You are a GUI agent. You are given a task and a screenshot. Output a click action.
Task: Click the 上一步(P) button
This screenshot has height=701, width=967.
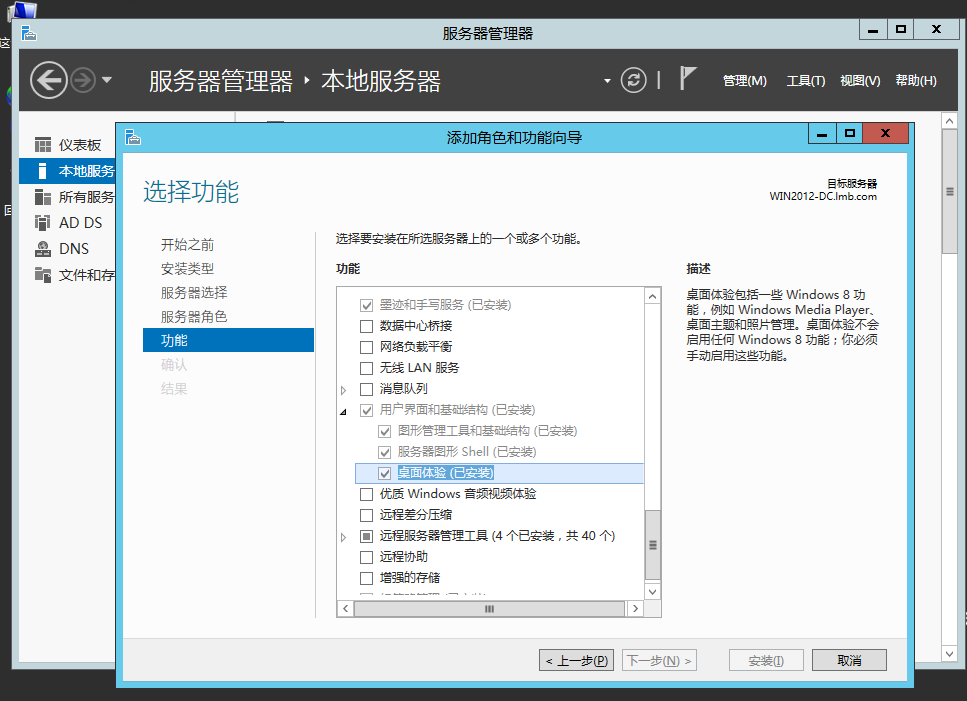pos(576,660)
